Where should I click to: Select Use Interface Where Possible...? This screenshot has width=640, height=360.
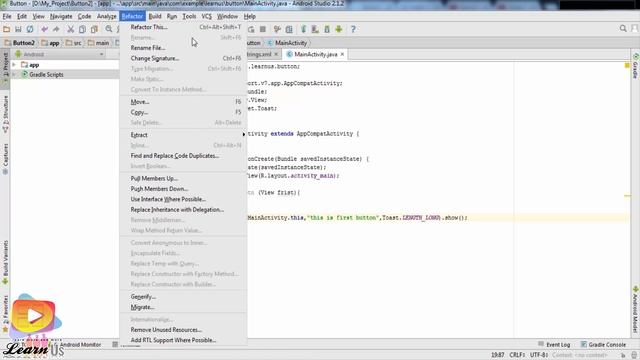click(184, 199)
